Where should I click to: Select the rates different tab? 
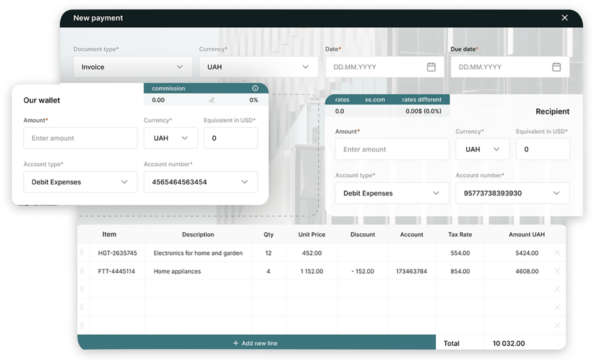tap(422, 99)
